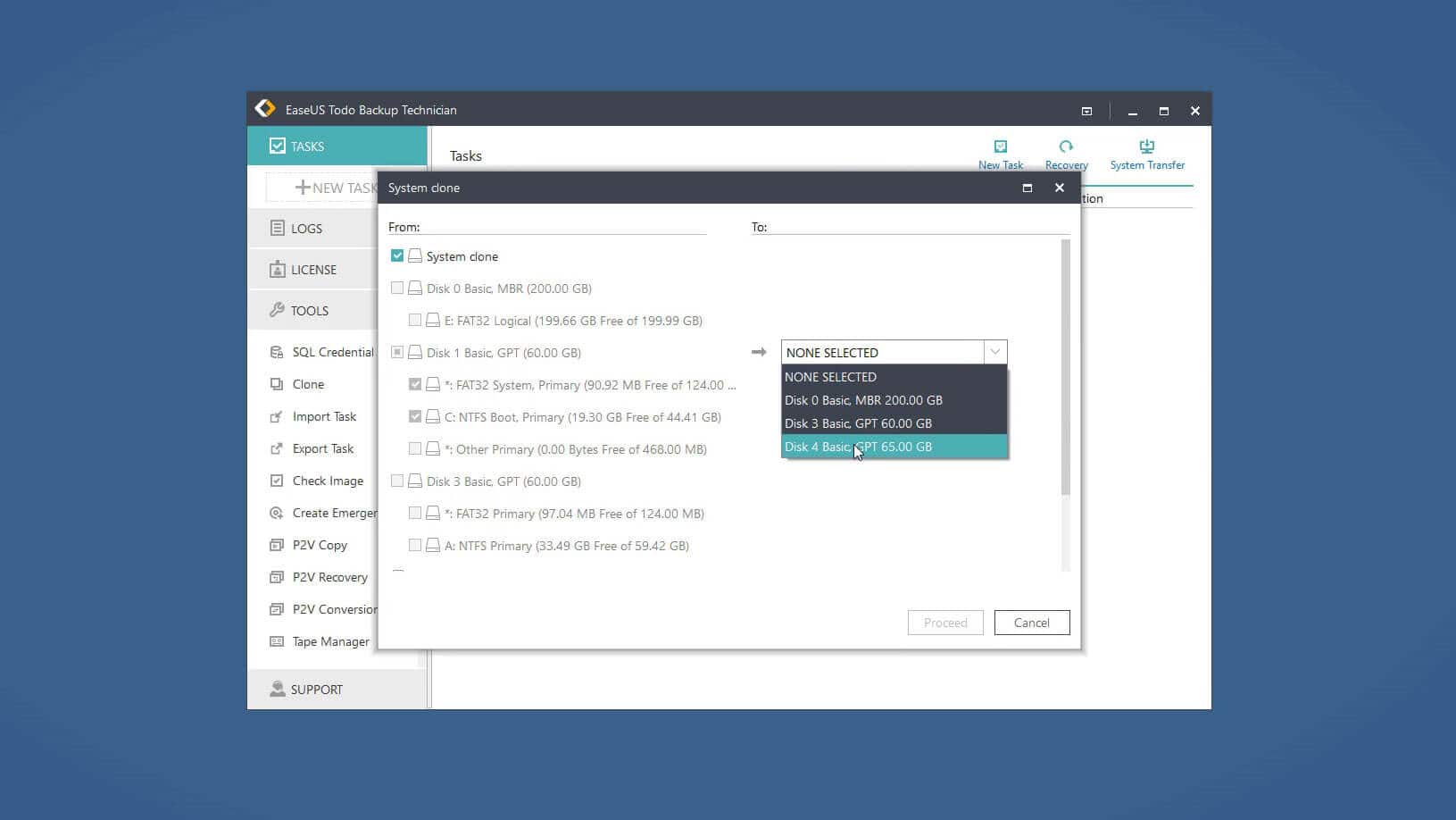The height and width of the screenshot is (820, 1456).
Task: Click the Clone tool icon in sidebar
Action: tap(277, 384)
